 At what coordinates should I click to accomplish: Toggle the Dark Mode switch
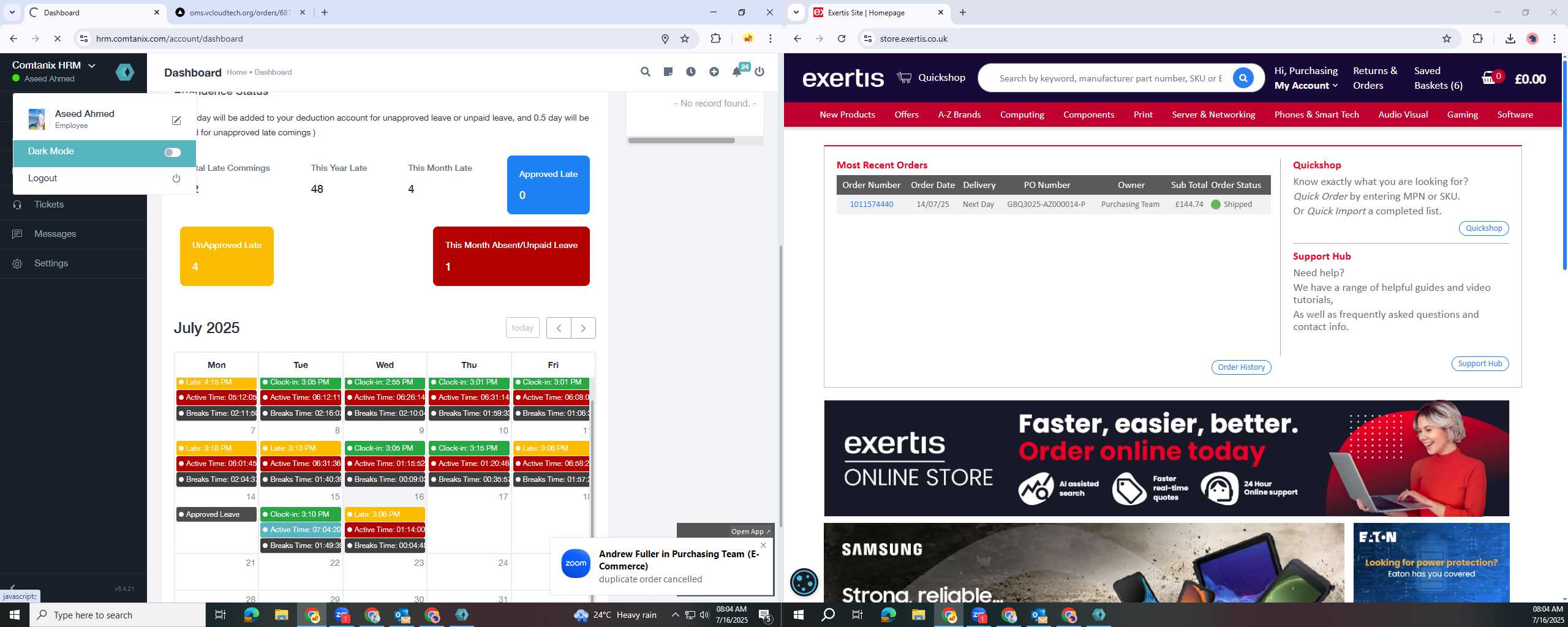pos(172,152)
